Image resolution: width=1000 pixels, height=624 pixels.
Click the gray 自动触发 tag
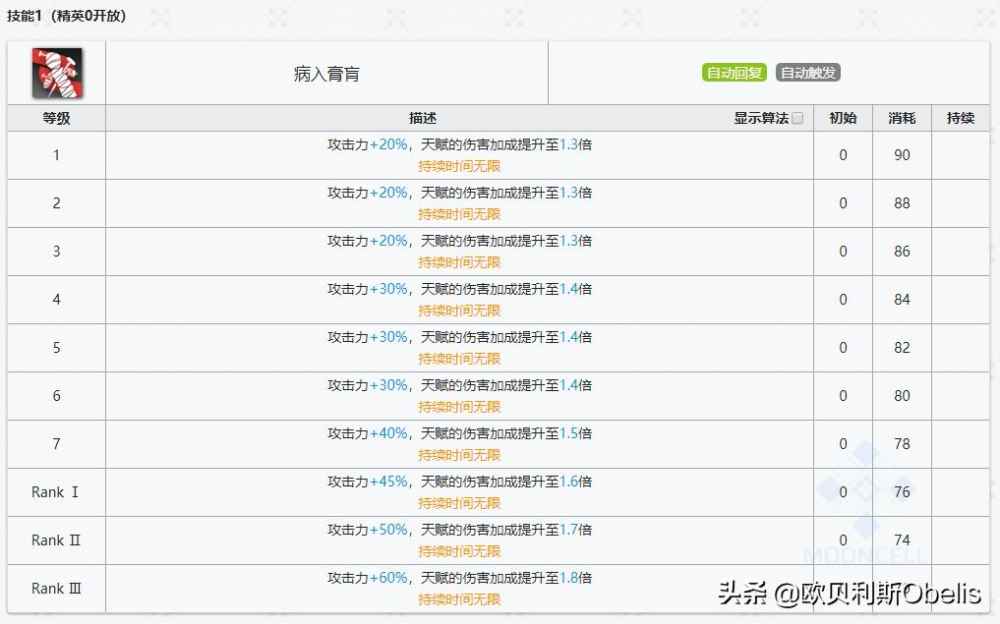808,73
